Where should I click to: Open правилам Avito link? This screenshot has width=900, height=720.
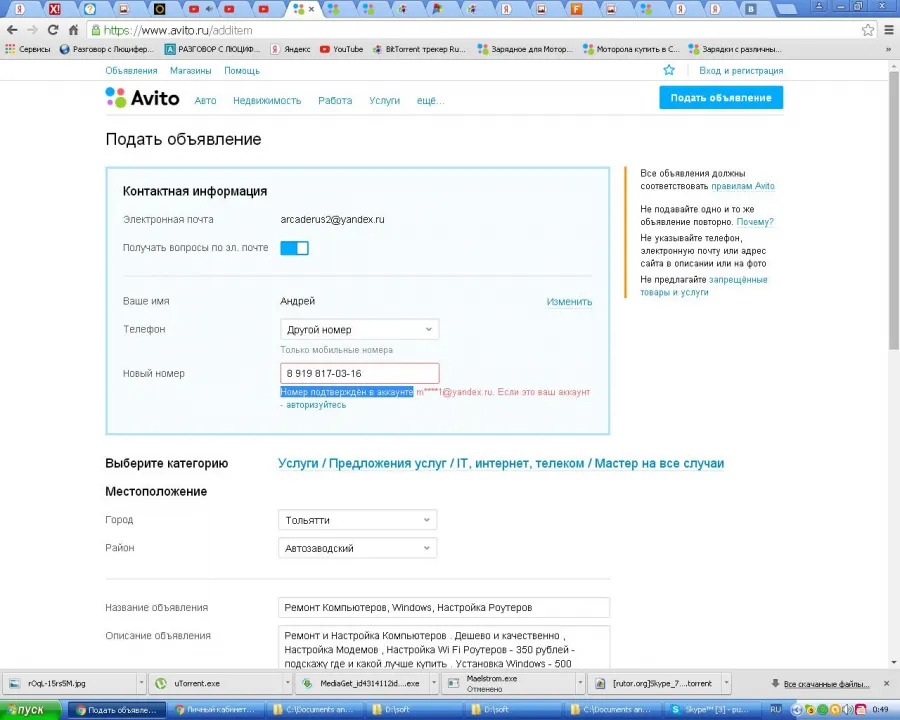click(x=743, y=186)
